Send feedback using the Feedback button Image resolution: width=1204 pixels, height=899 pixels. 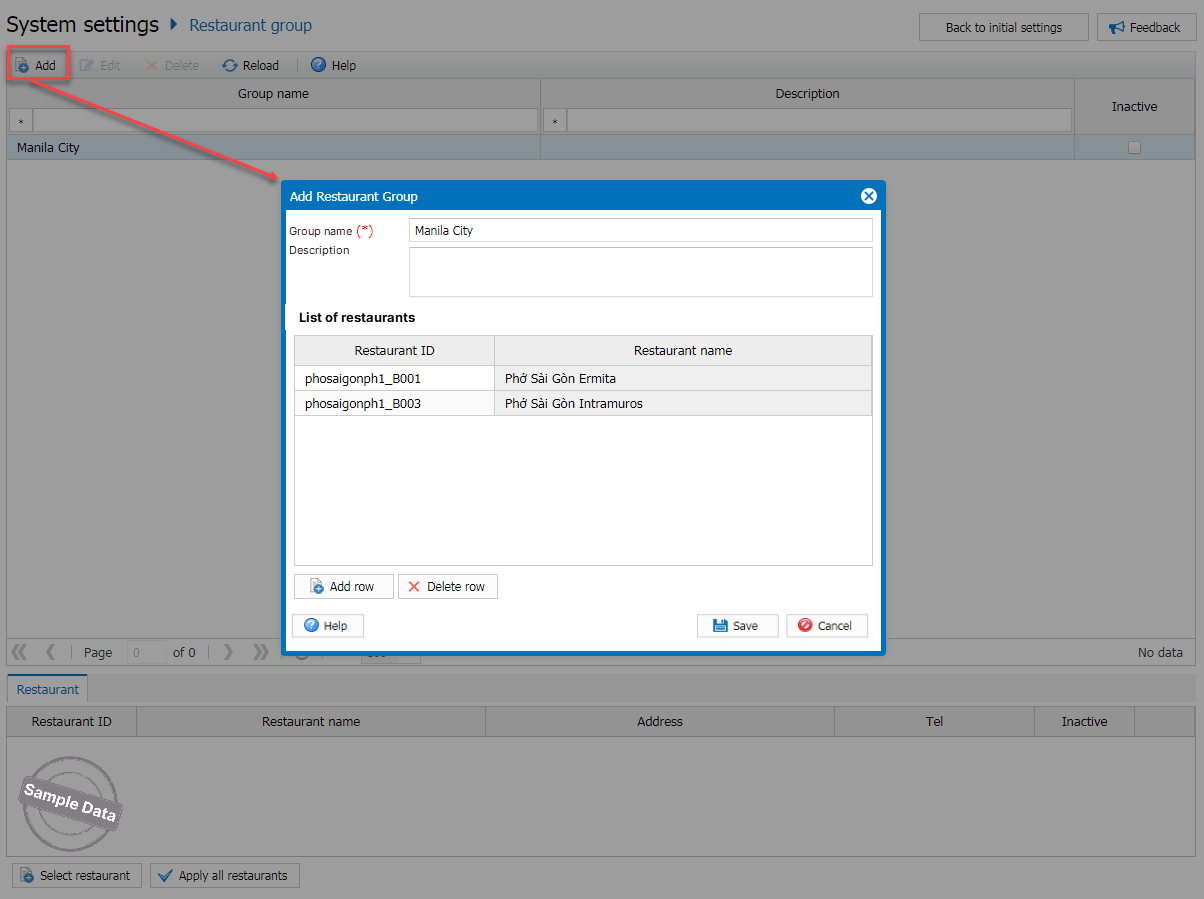pos(1144,28)
